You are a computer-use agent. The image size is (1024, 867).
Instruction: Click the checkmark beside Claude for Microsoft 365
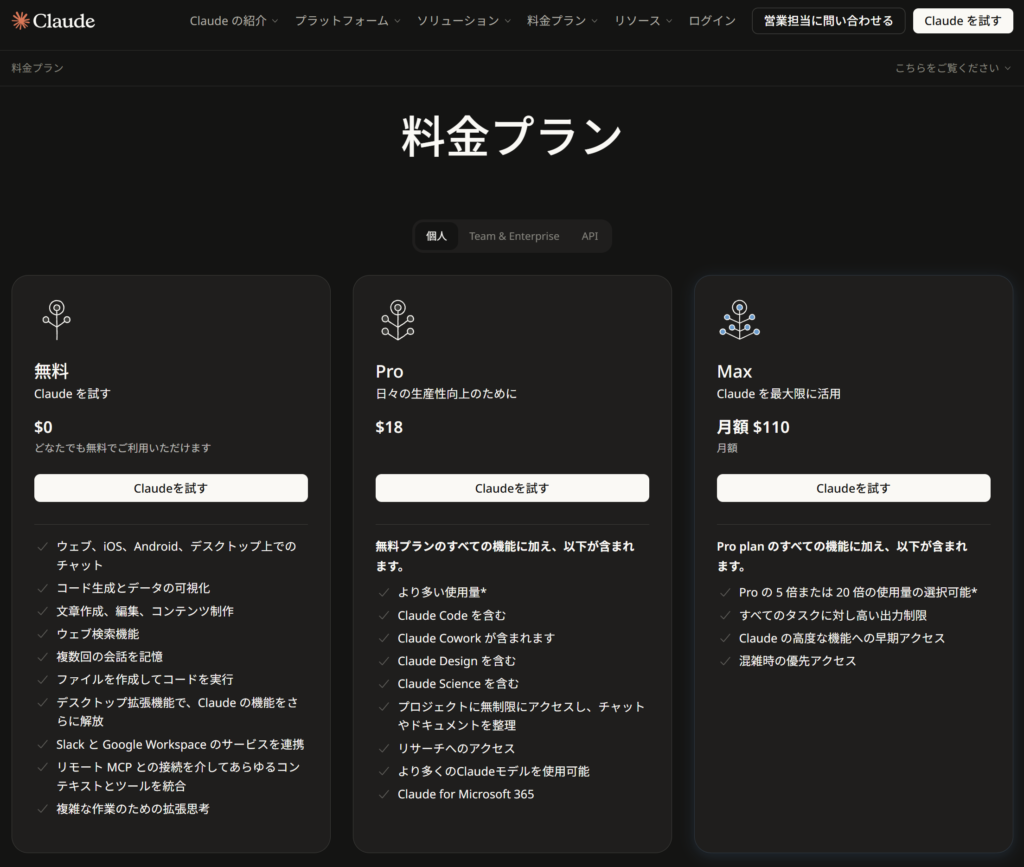384,795
